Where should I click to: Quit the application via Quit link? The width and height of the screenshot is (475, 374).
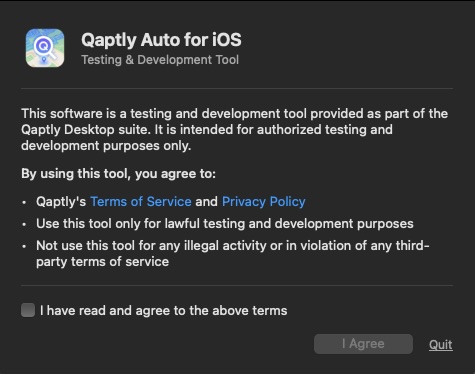point(441,344)
